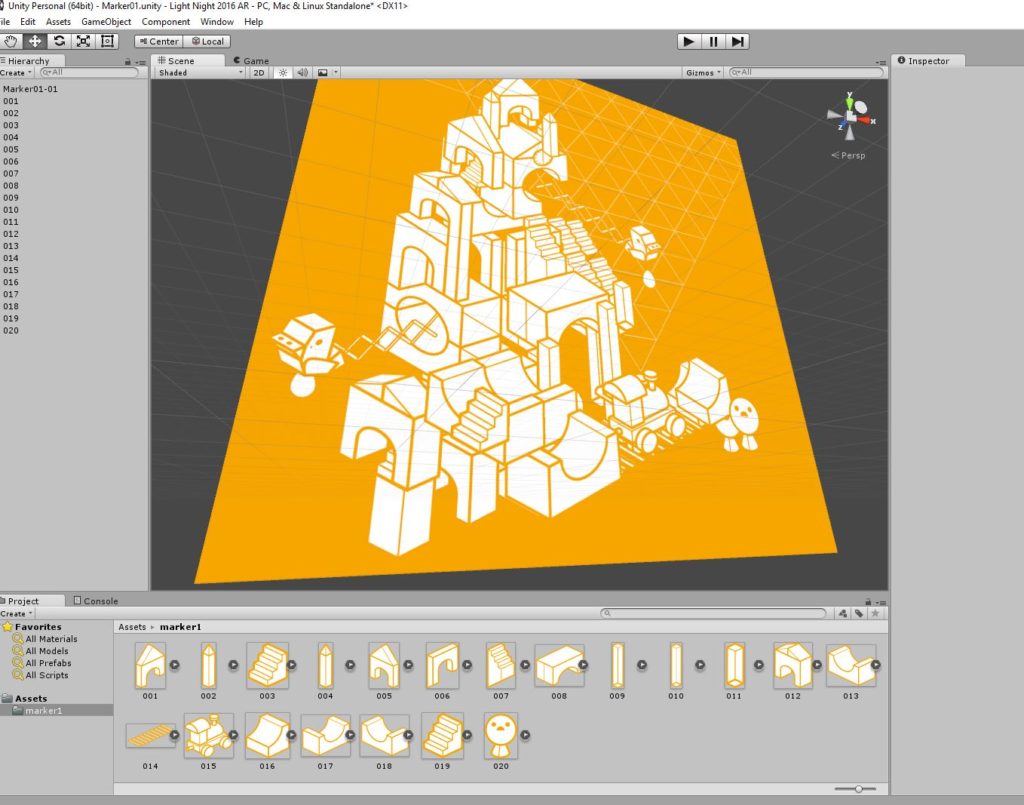This screenshot has height=805, width=1024.
Task: Toggle the Center pivot mode button
Action: (159, 41)
